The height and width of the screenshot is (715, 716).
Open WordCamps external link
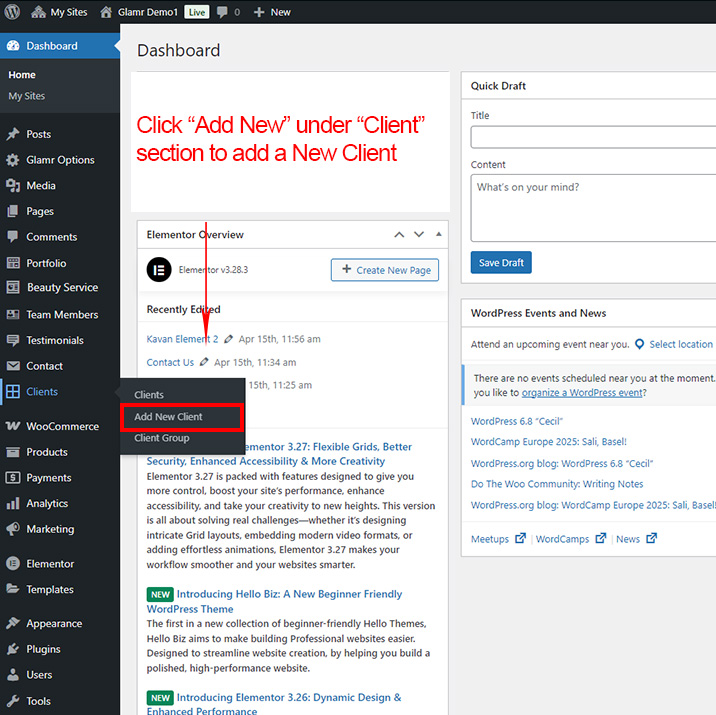pos(570,539)
